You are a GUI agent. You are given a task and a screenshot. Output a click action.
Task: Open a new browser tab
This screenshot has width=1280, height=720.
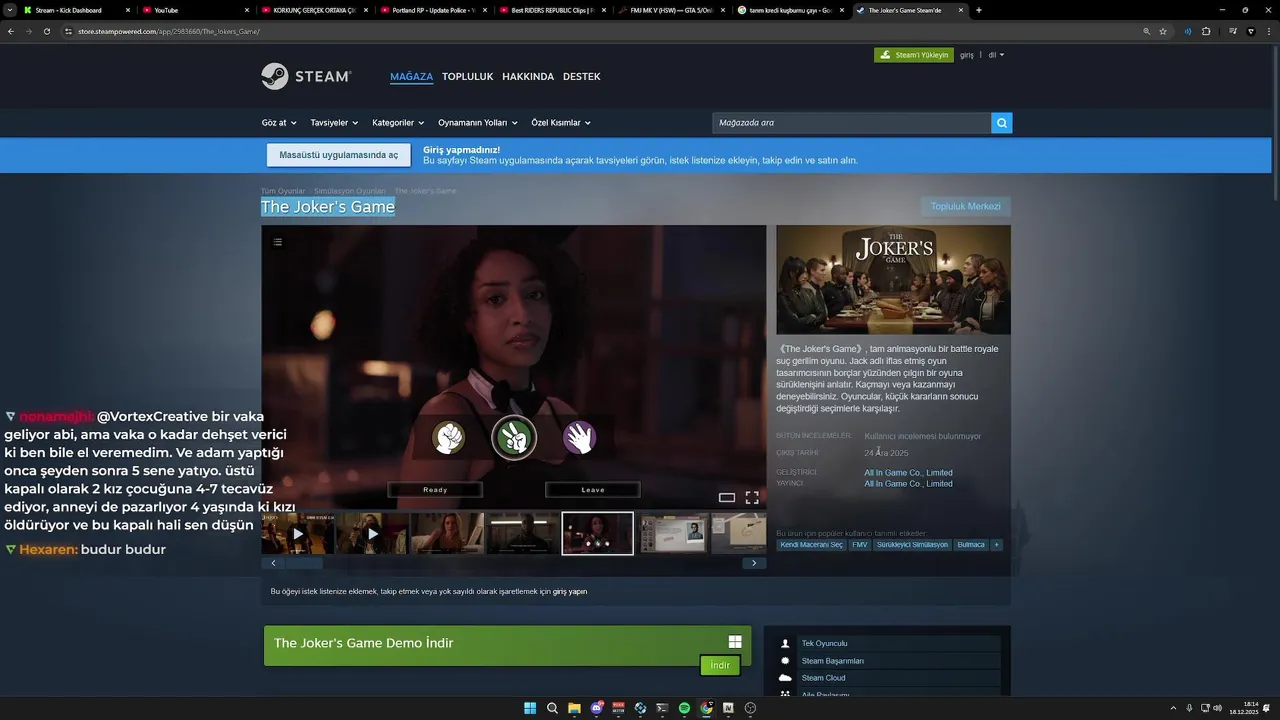click(978, 10)
